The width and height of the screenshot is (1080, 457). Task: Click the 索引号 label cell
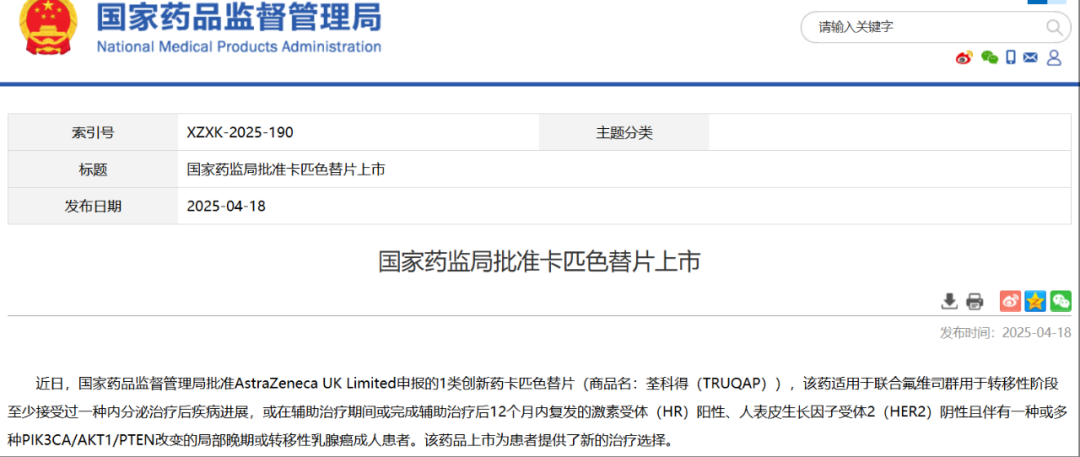click(x=93, y=132)
